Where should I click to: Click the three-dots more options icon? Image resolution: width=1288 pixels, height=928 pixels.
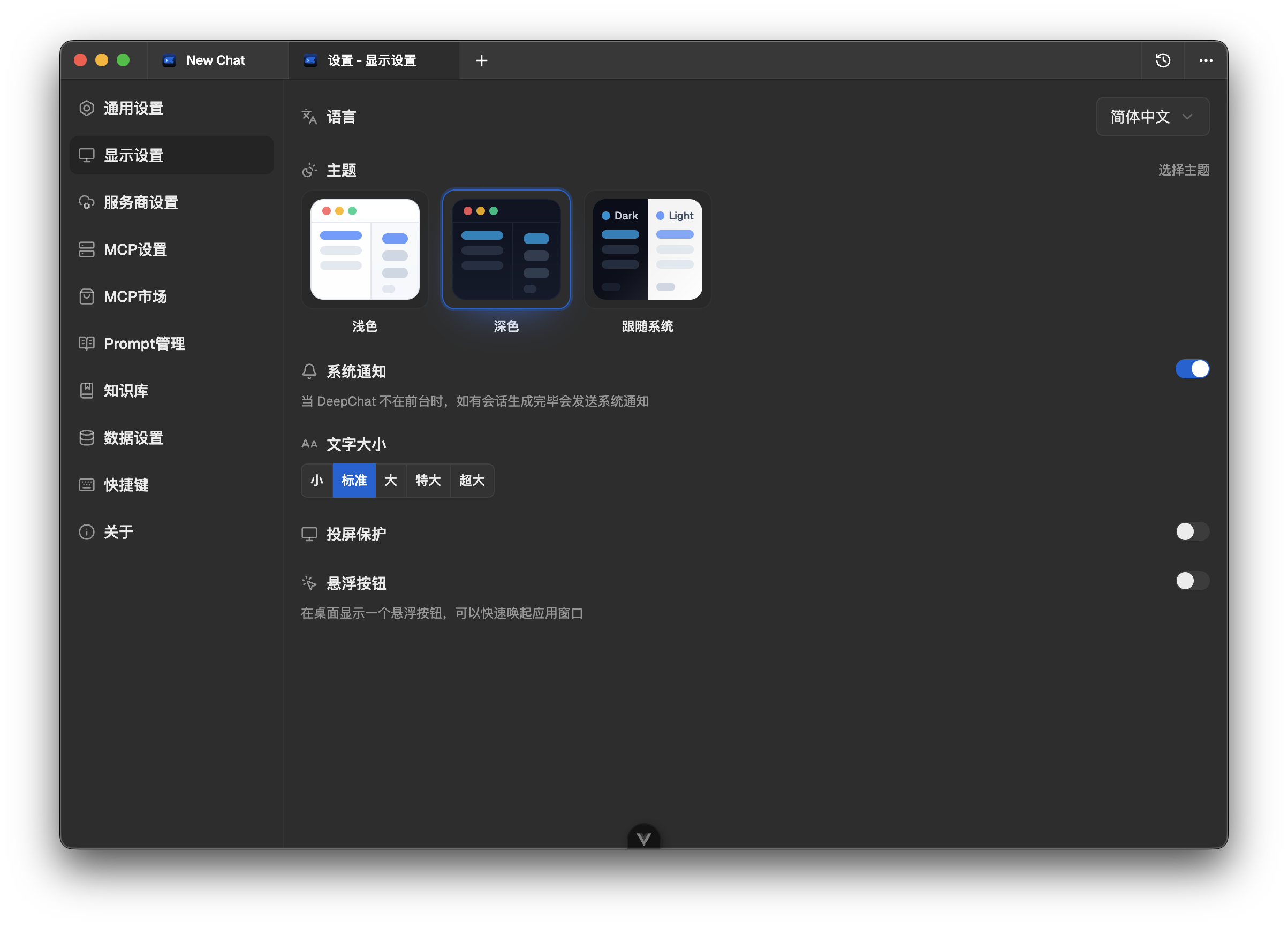[x=1206, y=60]
